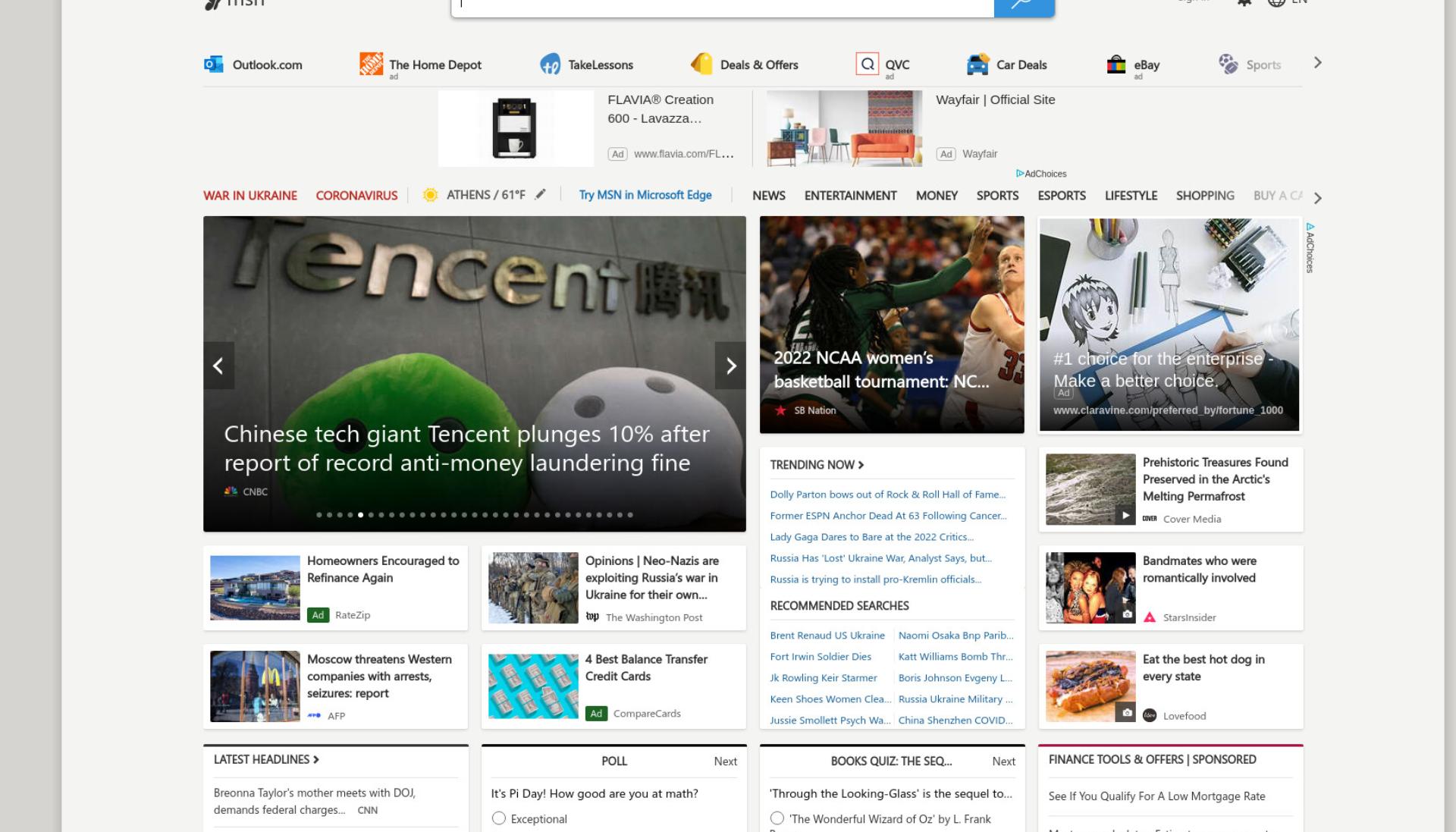
Task: Click the QVC logo icon
Action: 867,64
